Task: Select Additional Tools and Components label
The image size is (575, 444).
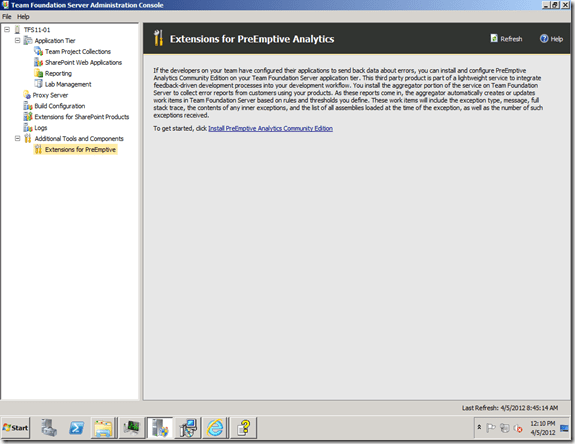Action: [x=79, y=139]
